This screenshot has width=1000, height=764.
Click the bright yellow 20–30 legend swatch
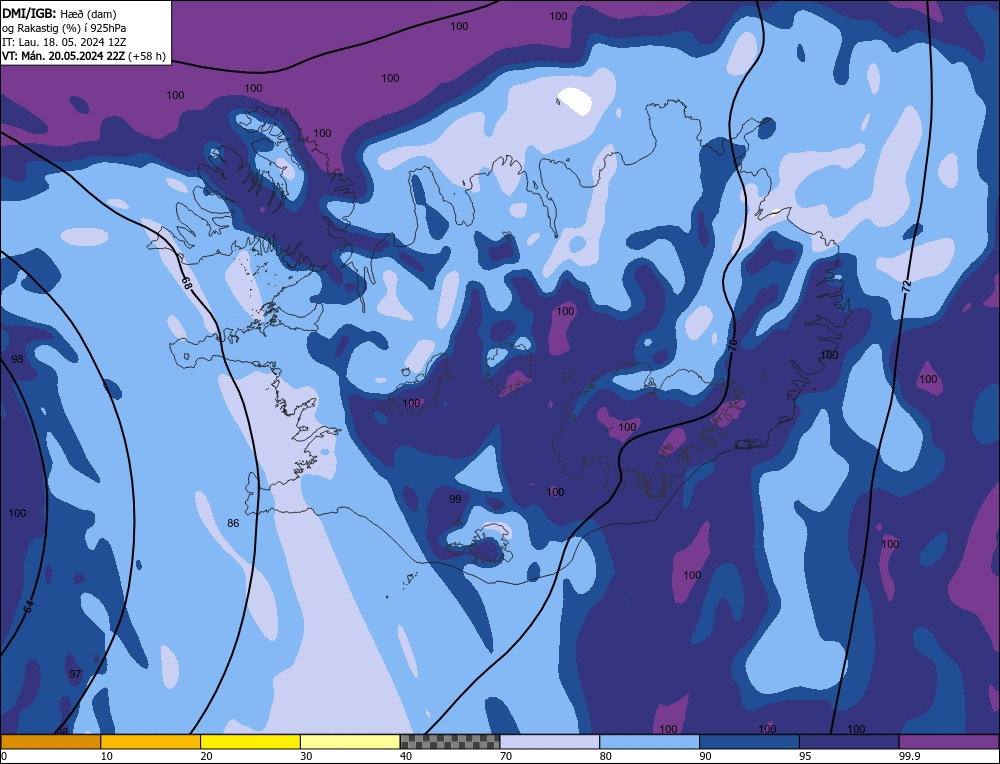251,742
